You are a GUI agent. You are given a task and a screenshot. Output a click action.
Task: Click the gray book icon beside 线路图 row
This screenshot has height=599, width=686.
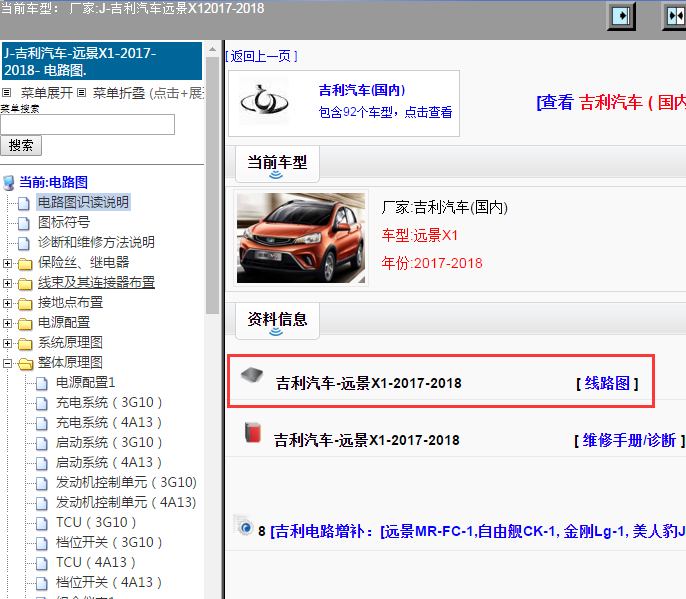(252, 375)
